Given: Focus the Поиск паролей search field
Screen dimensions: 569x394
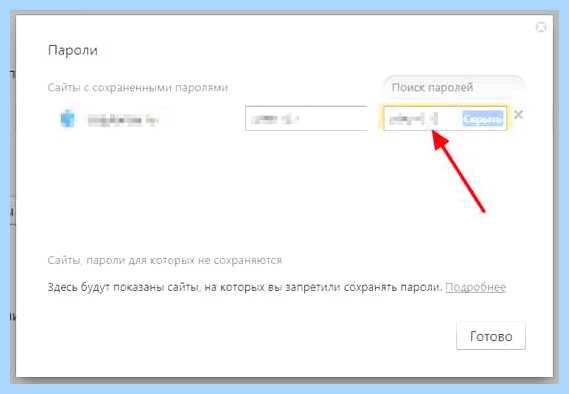Looking at the screenshot, I should (454, 87).
